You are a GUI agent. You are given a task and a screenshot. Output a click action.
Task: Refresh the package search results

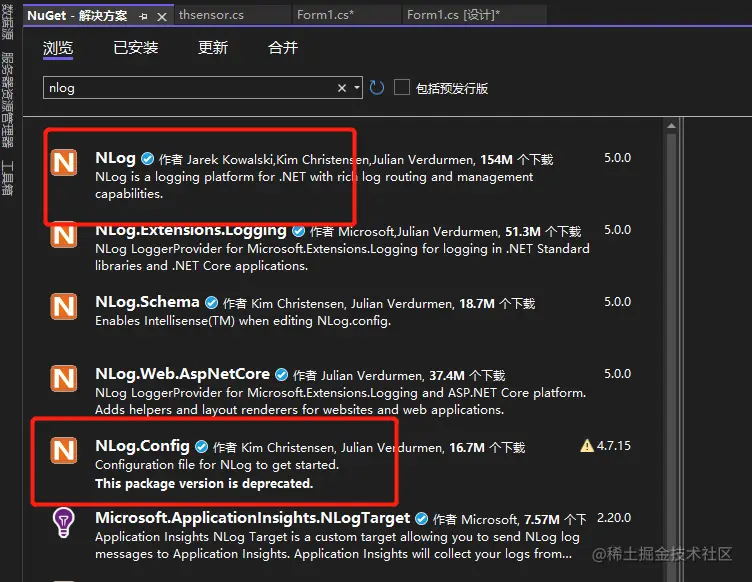(x=377, y=88)
